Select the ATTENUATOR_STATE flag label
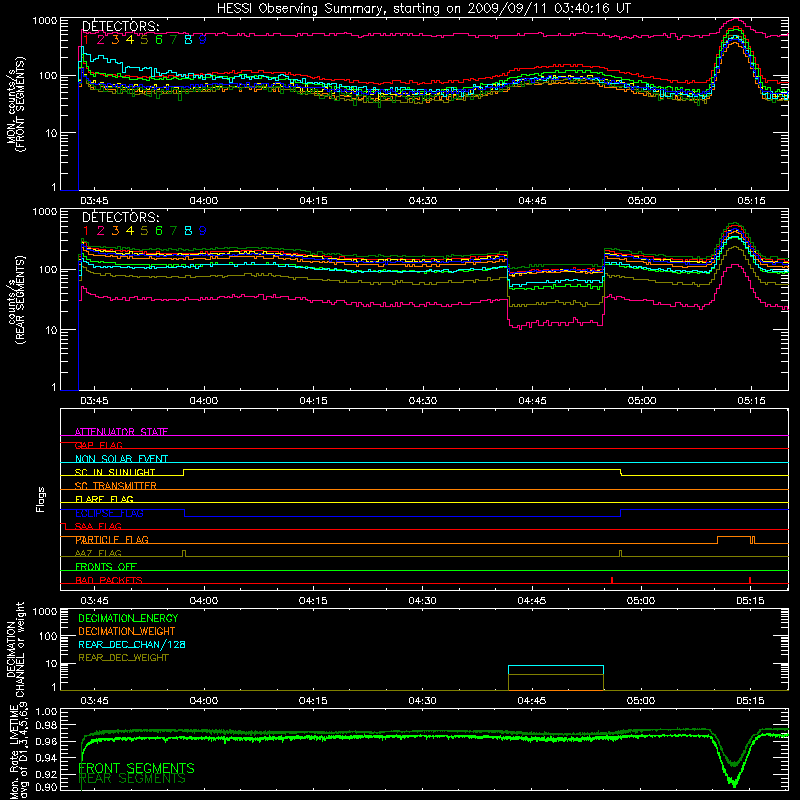The image size is (800, 800). click(x=121, y=432)
